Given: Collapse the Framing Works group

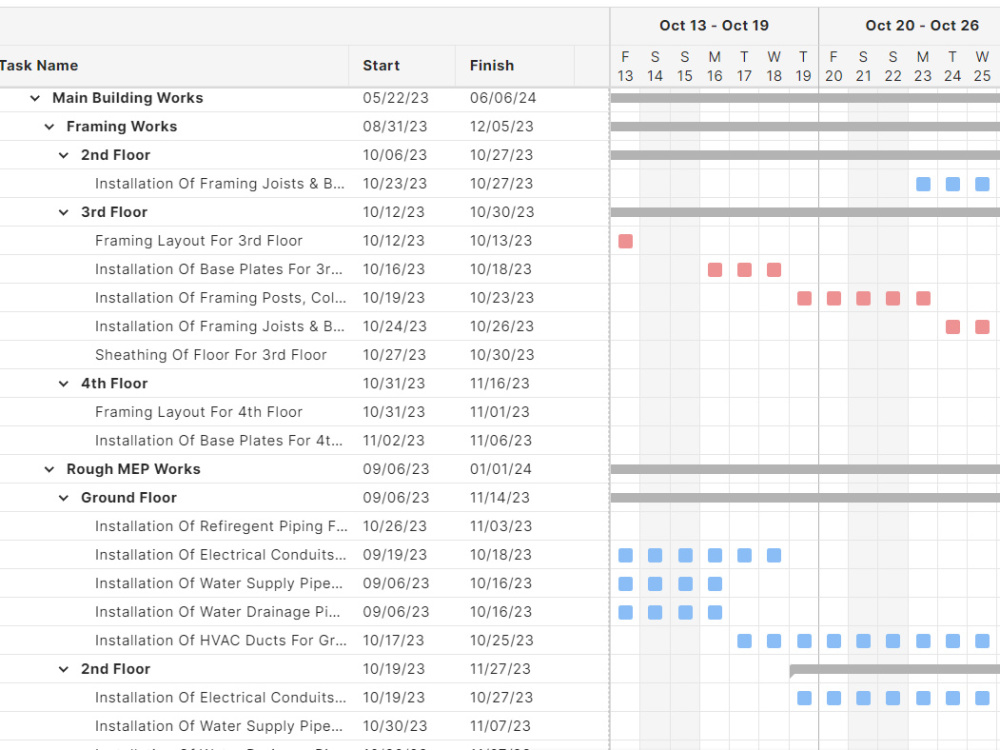Looking at the screenshot, I should (49, 127).
